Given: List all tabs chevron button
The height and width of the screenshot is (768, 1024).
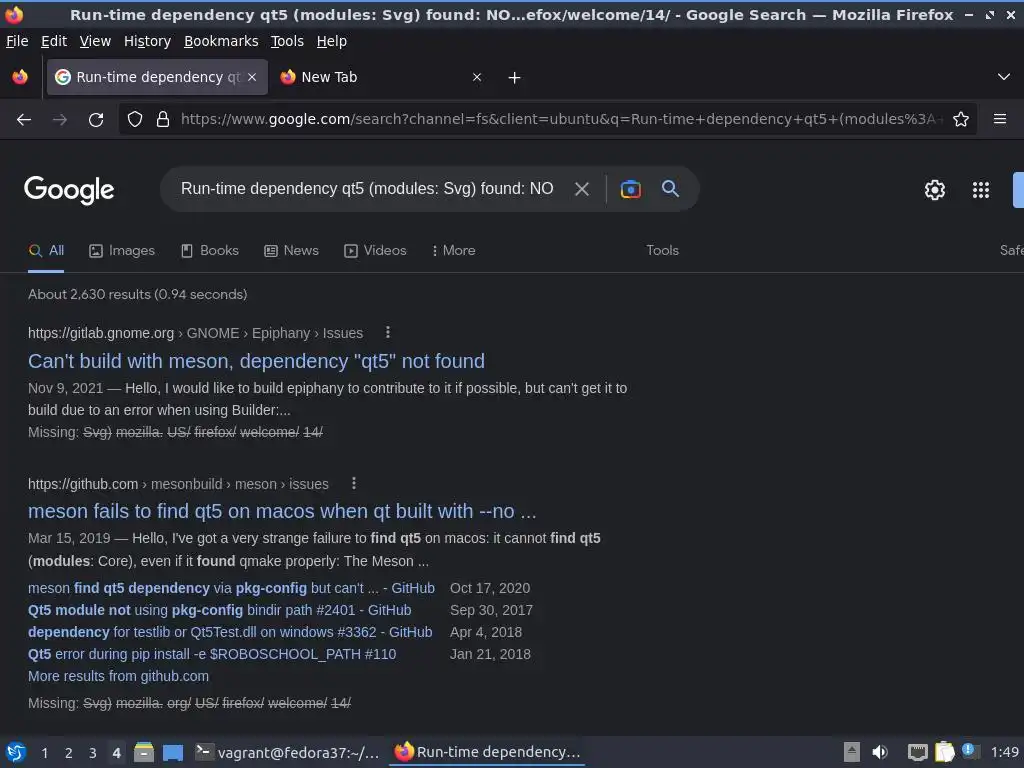Looking at the screenshot, I should [1004, 77].
